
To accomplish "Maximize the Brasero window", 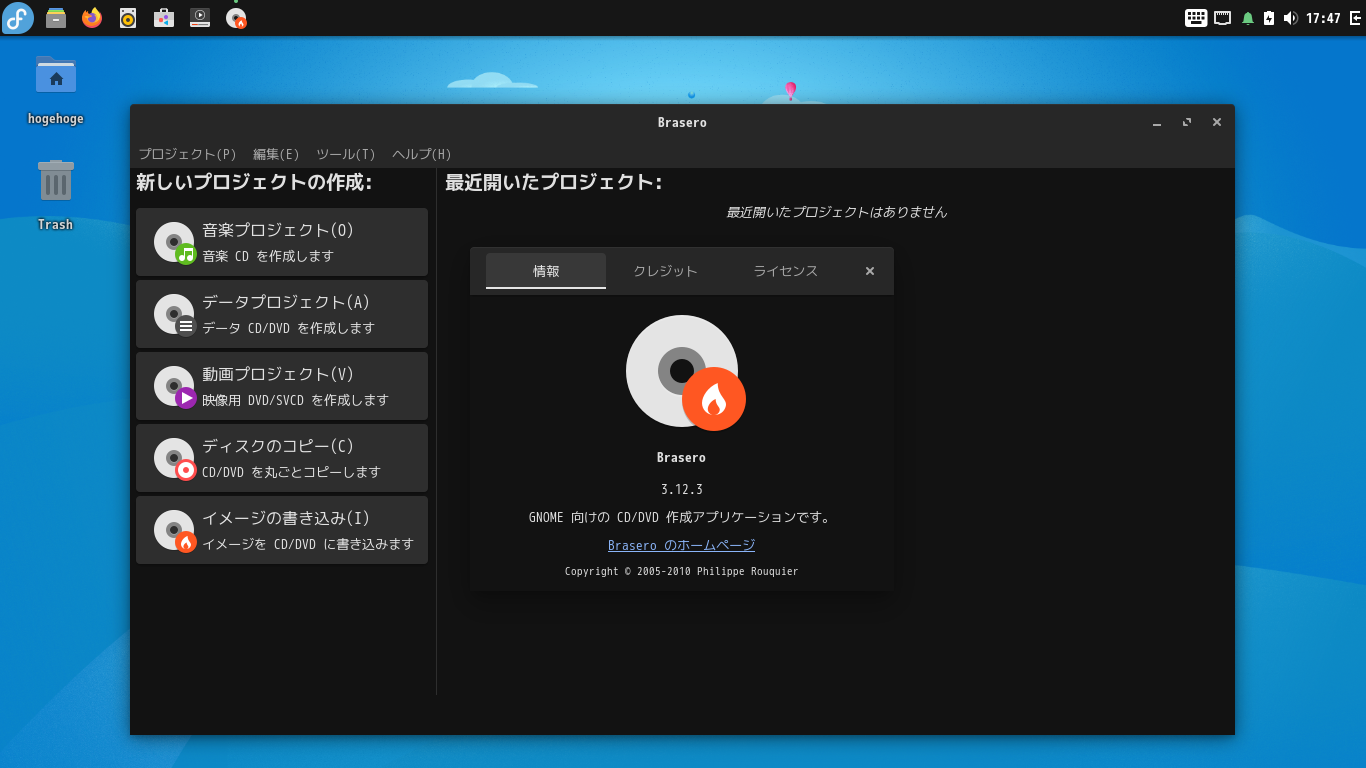I will tap(1187, 122).
